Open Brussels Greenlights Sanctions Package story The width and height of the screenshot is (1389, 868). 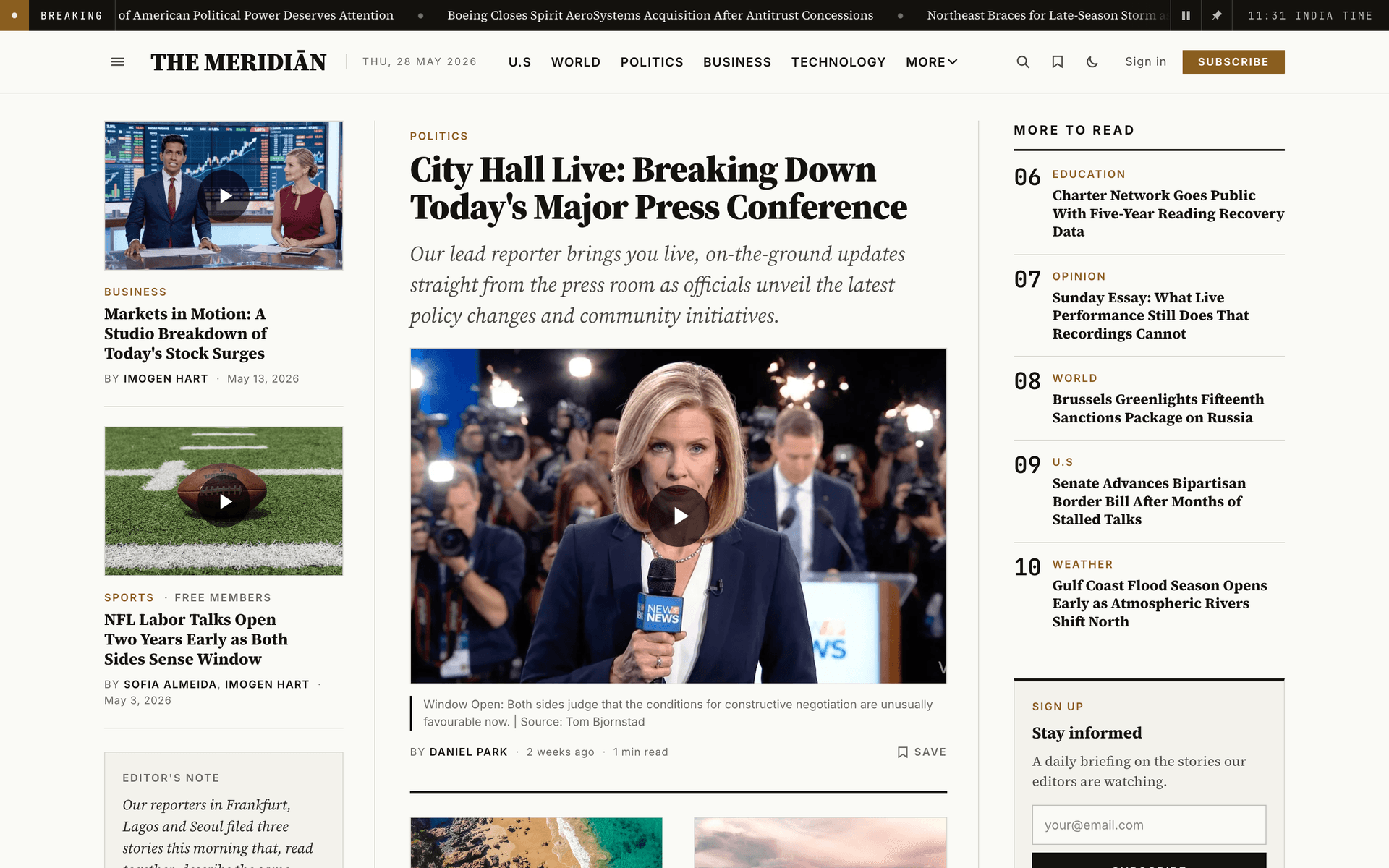pos(1158,409)
